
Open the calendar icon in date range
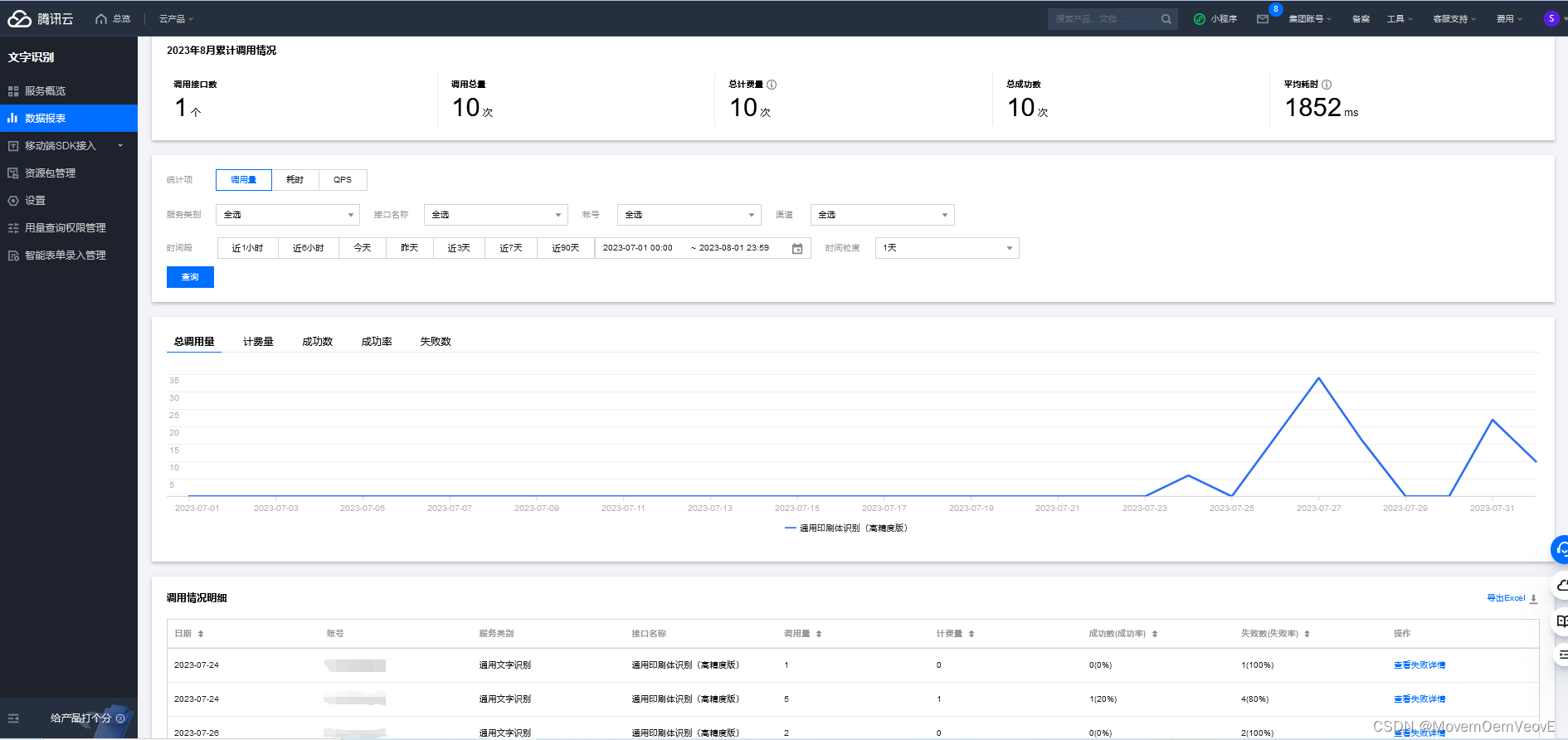pos(797,248)
